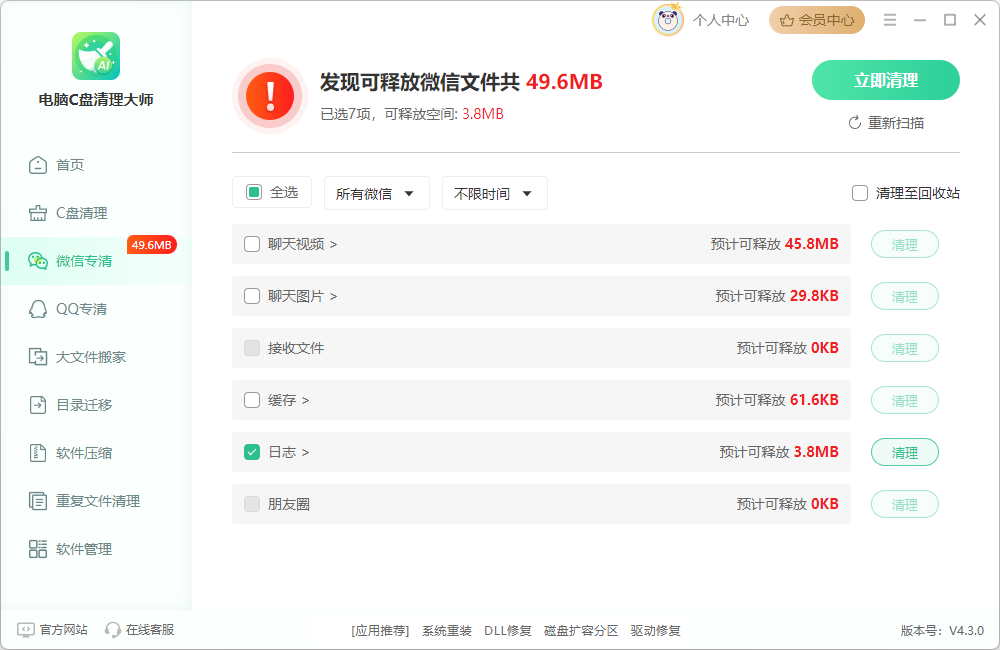This screenshot has width=1000, height=650.
Task: Expand 缓存 details arrow
Action: [x=305, y=401]
